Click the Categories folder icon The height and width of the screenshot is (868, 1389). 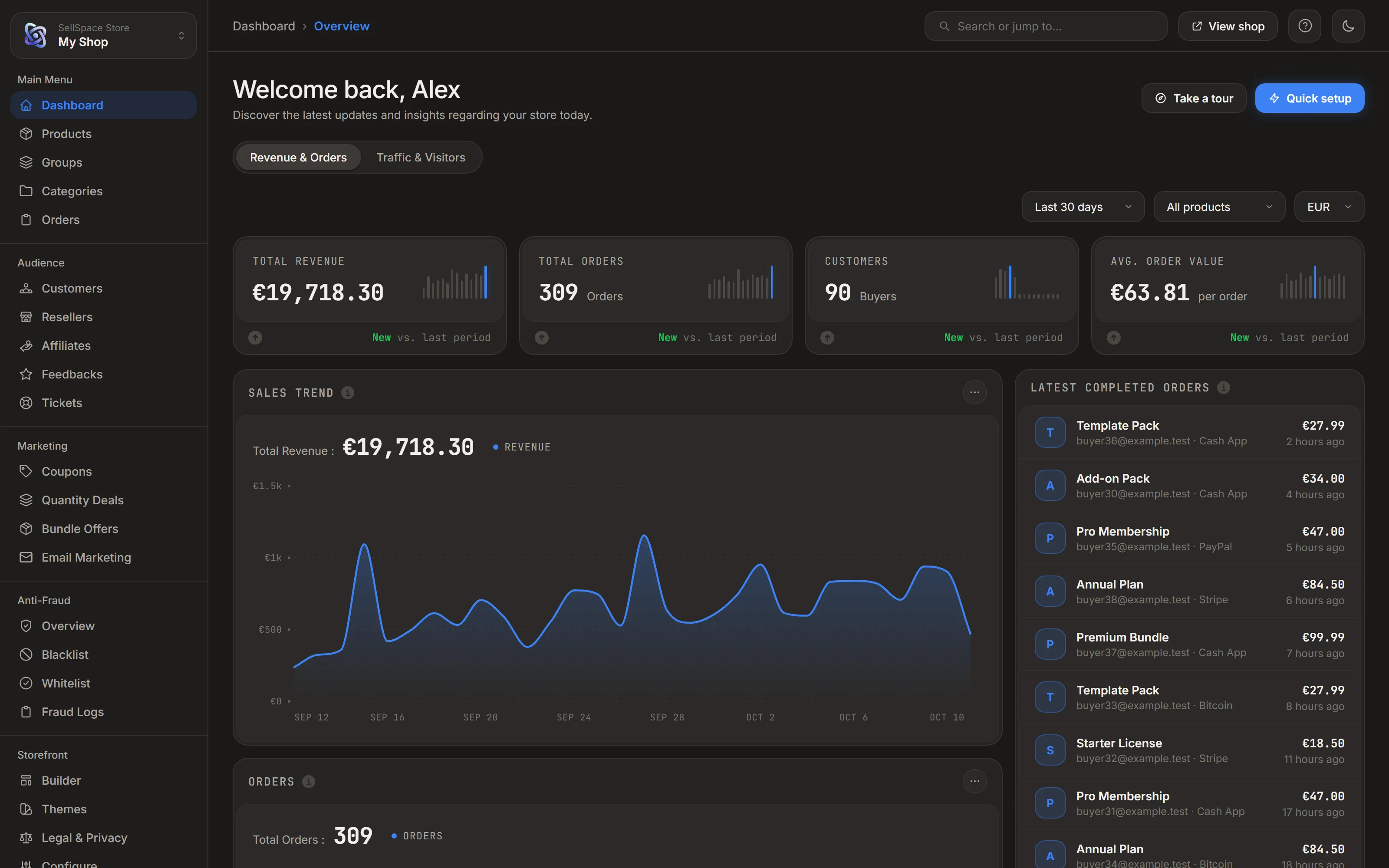26,191
